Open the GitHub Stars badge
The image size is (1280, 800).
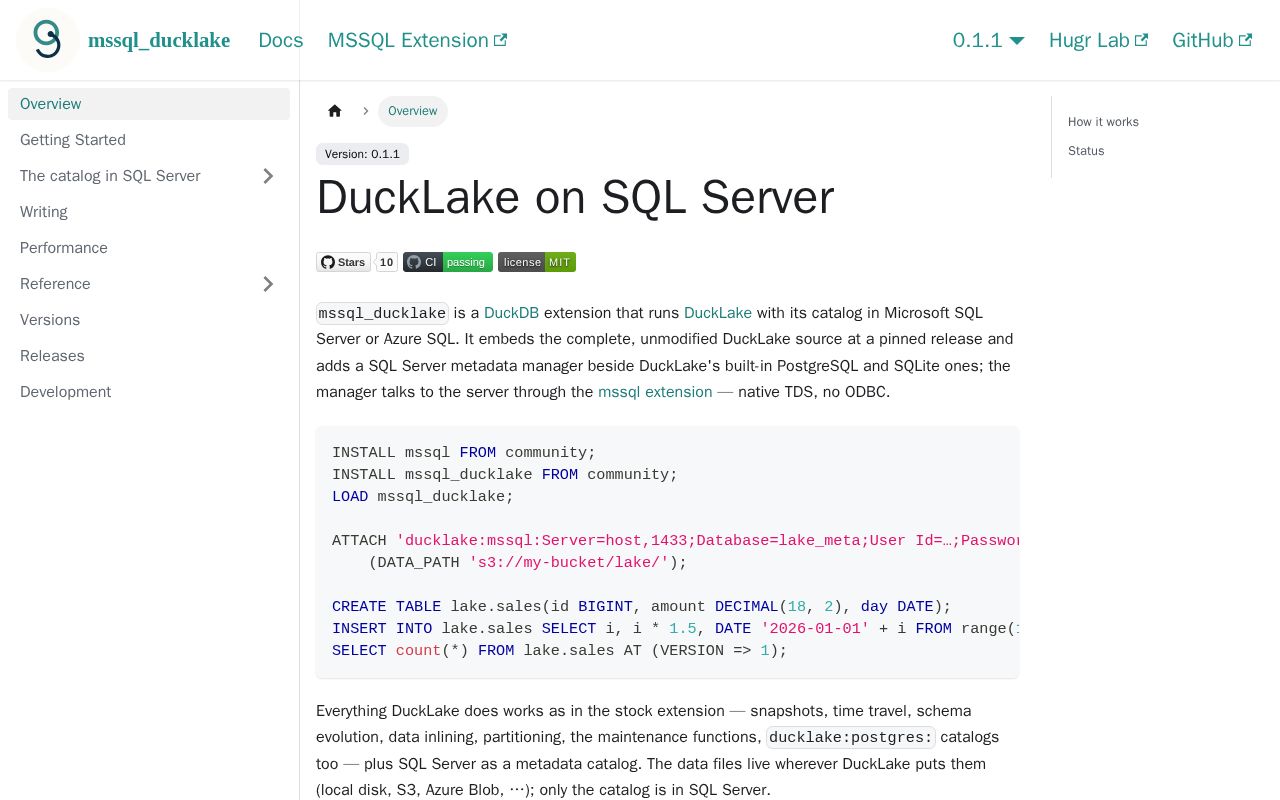[343, 262]
